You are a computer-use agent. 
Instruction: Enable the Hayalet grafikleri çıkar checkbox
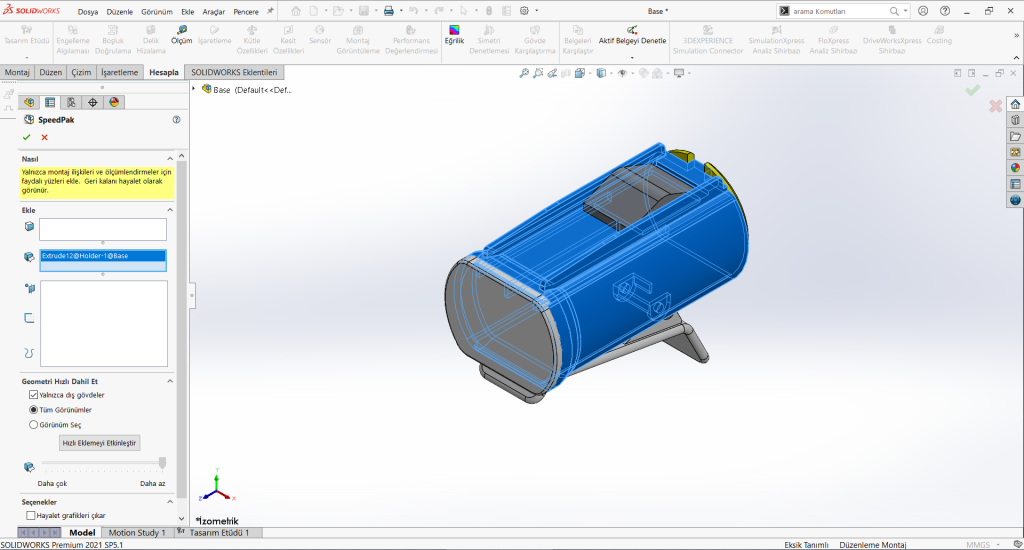pos(30,515)
